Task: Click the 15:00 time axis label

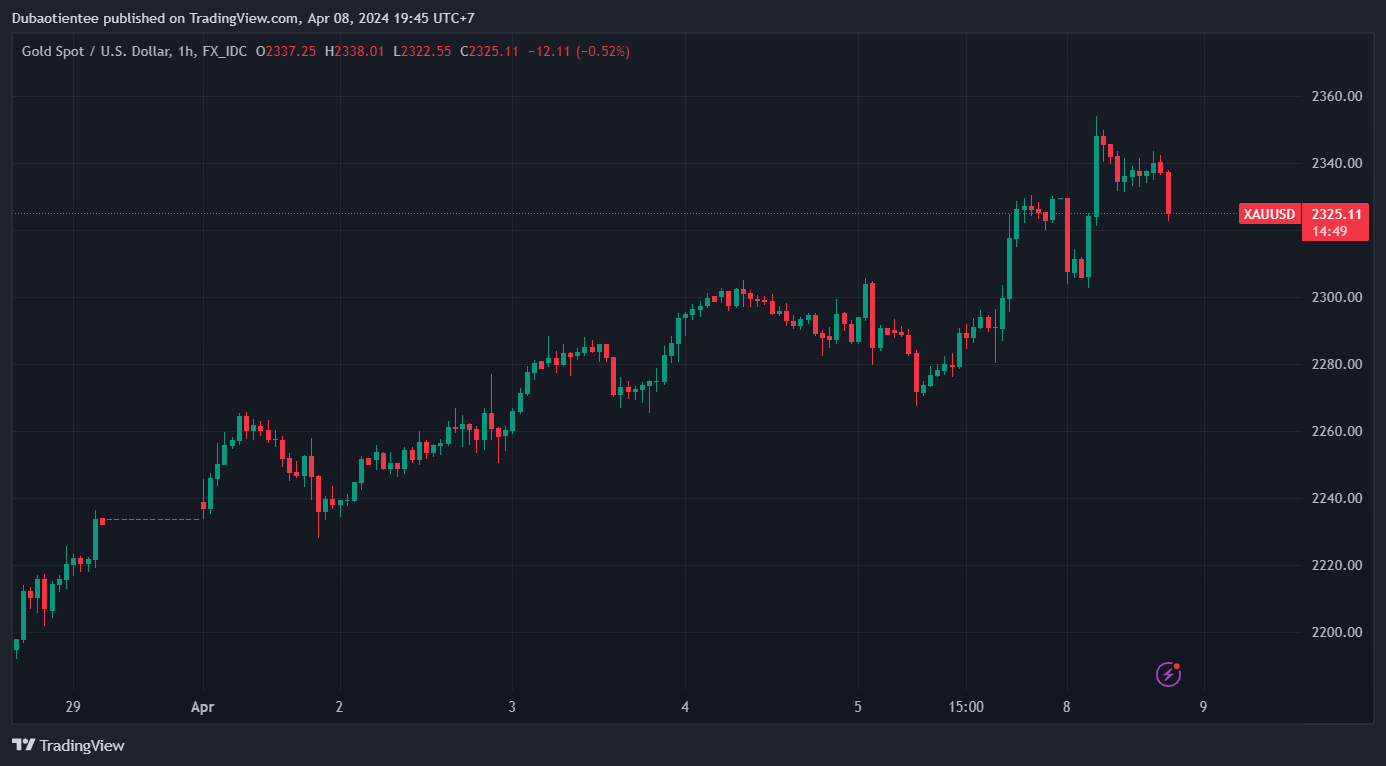Action: pos(966,707)
